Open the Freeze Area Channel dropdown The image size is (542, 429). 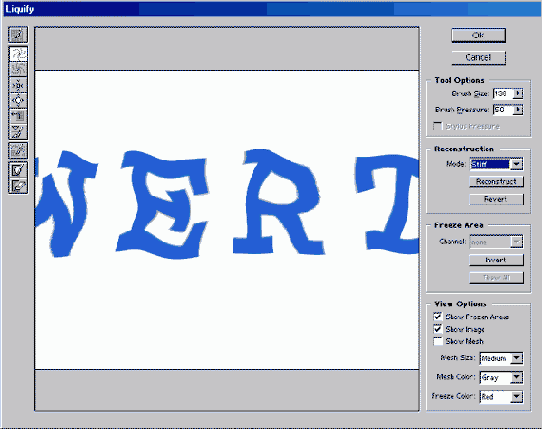(516, 242)
